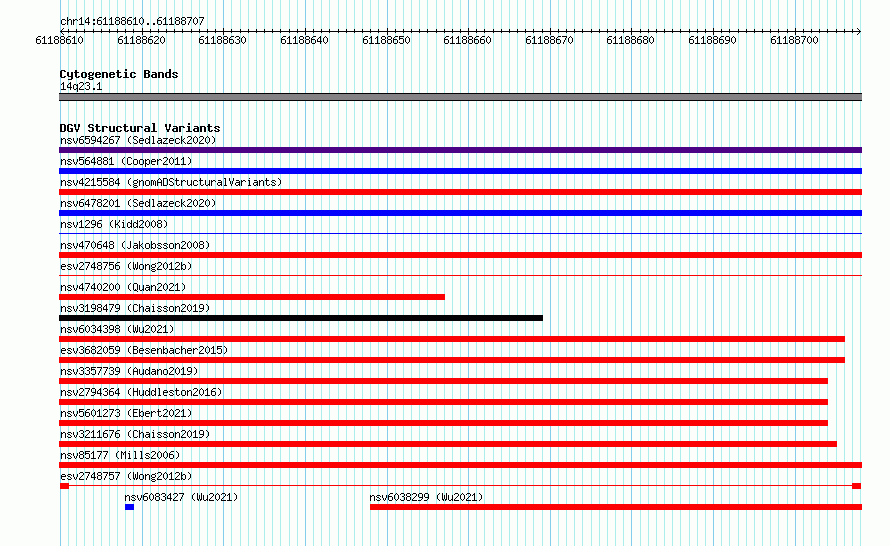
Task: Open the esv3682059 (Besenbacher2015) label
Action: 144,350
